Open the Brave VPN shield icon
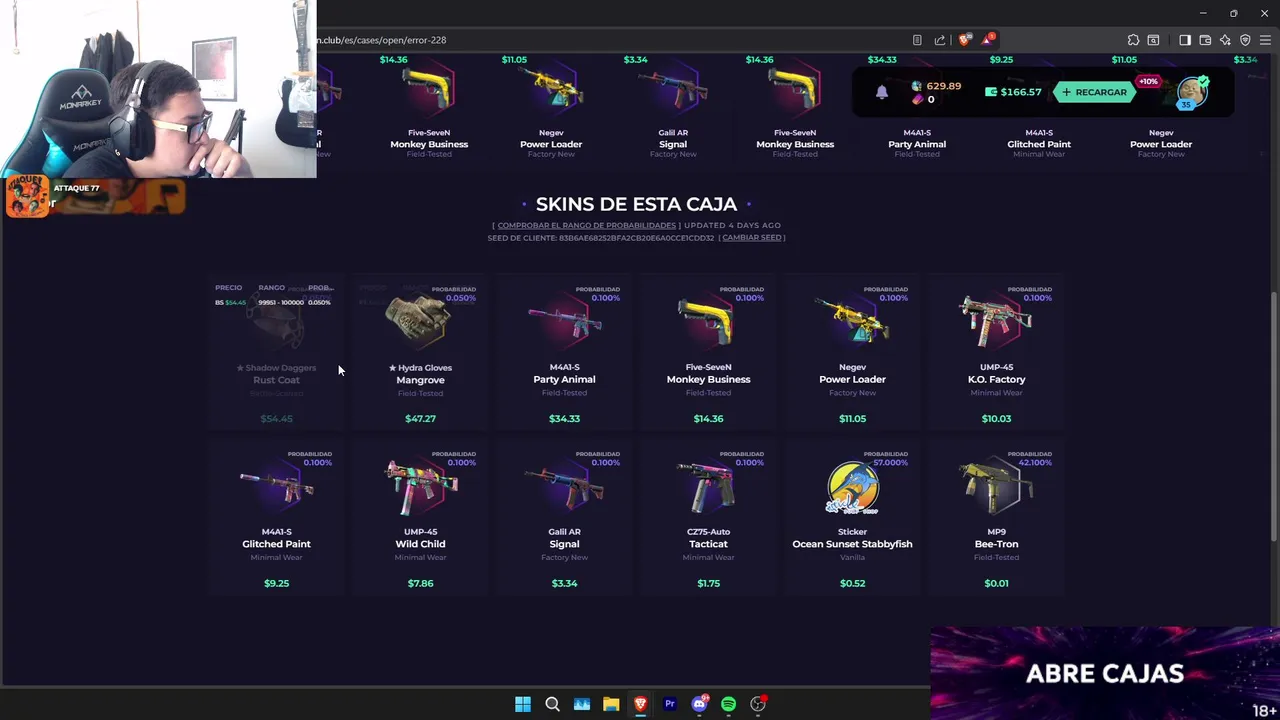The height and width of the screenshot is (720, 1280). (1245, 40)
